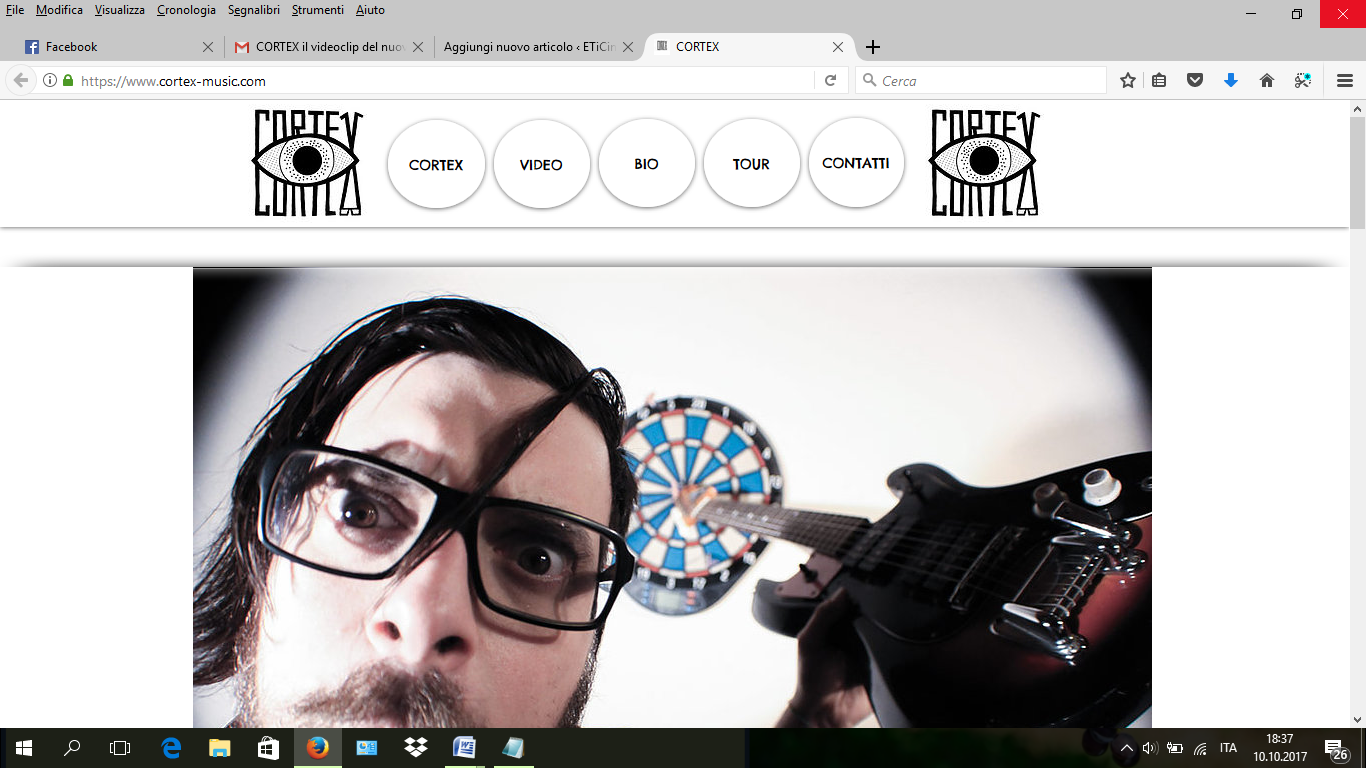This screenshot has height=768, width=1366.
Task: Open the Visualizza menu
Action: [120, 10]
